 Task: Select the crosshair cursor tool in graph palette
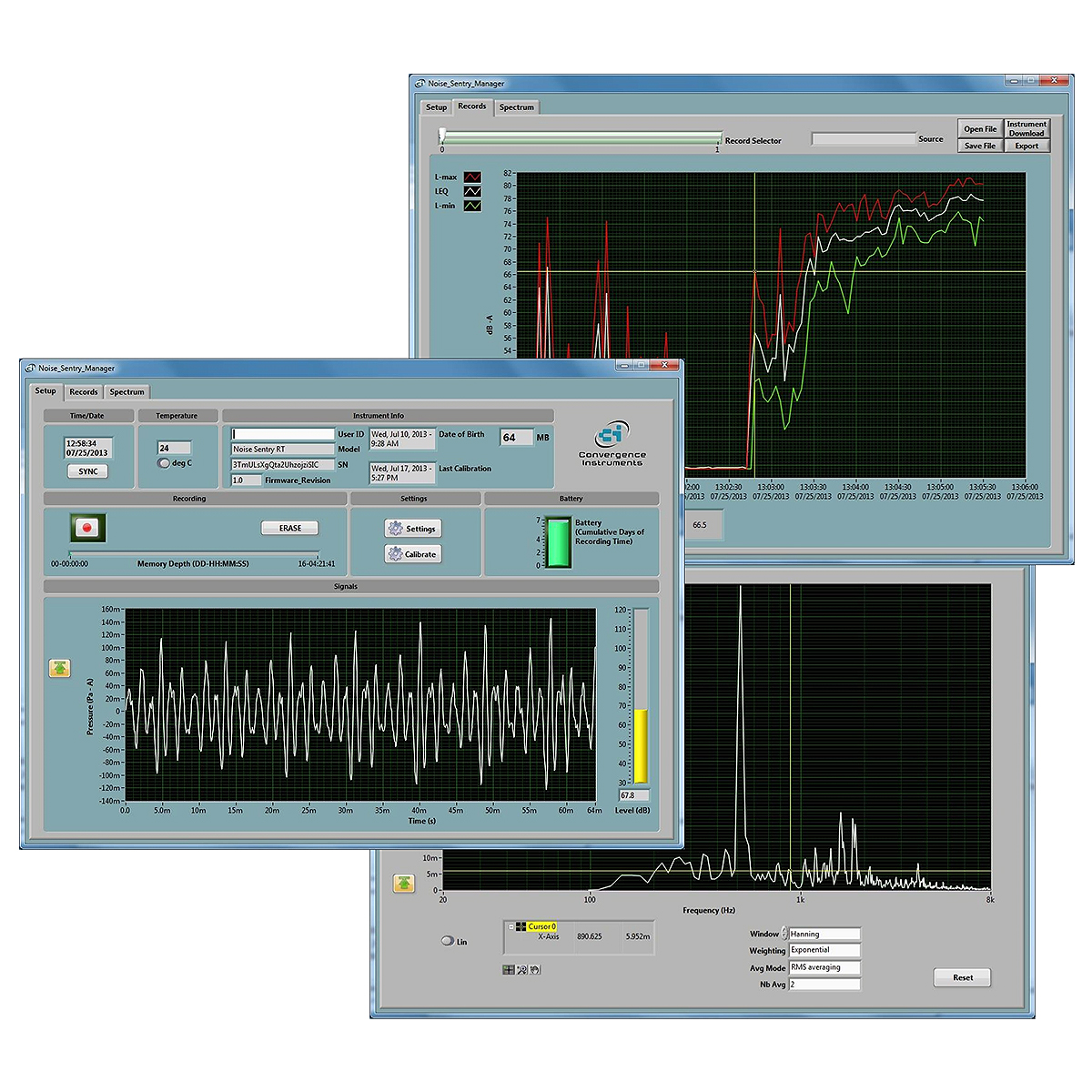(509, 969)
